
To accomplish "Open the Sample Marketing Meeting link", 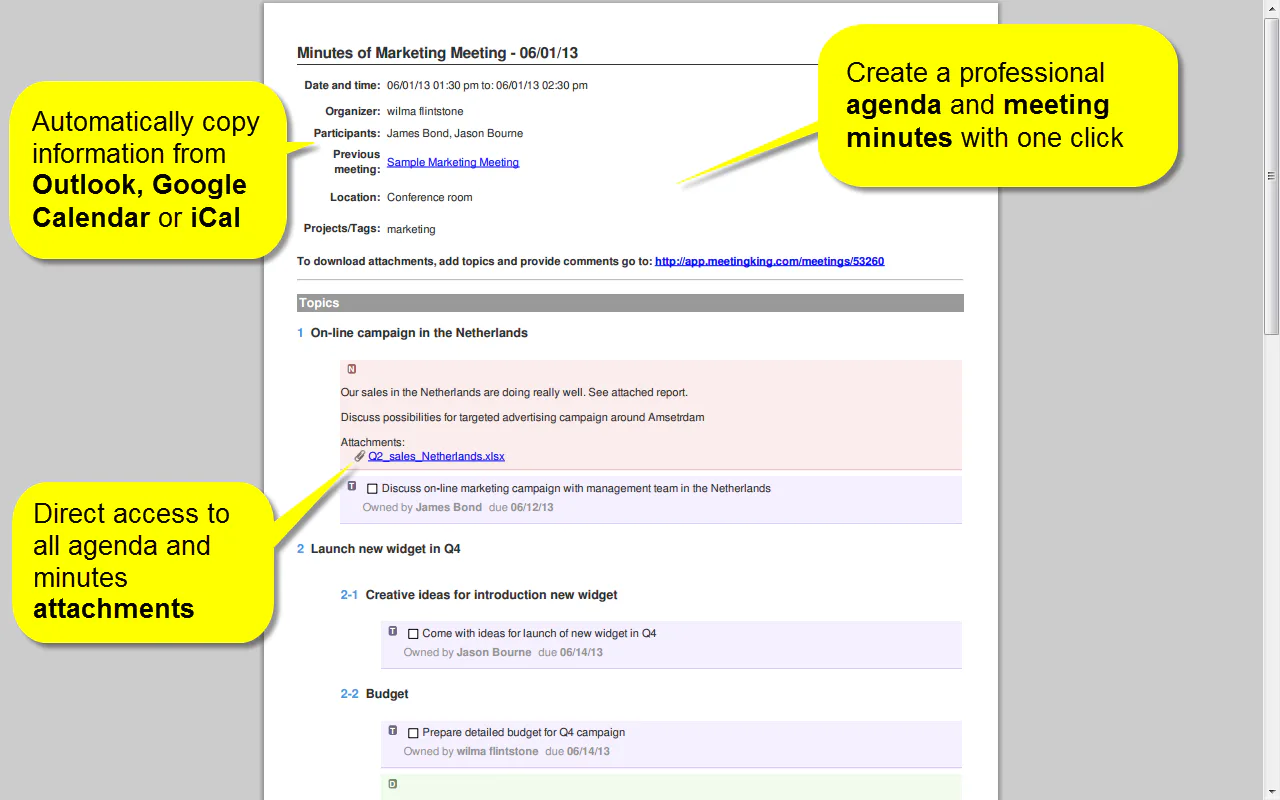I will coord(453,162).
